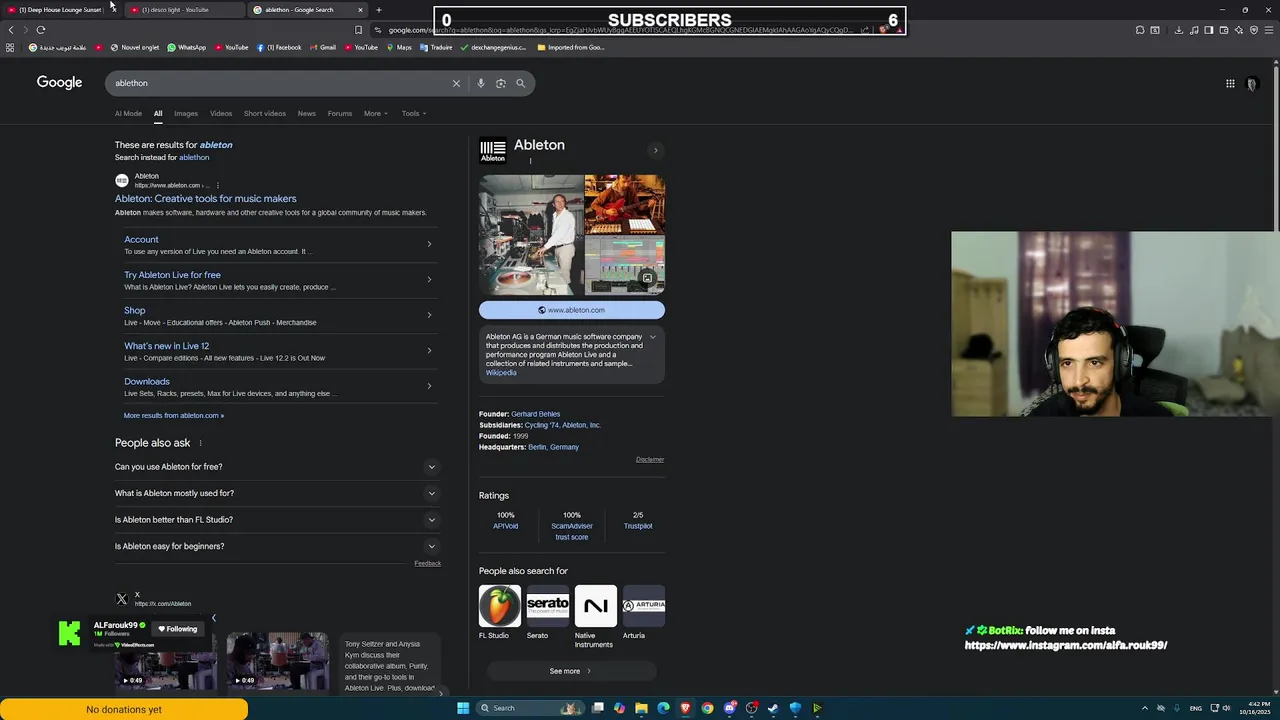This screenshot has width=1280, height=720.
Task: Open three-dot options beside Ableton result
Action: point(217,185)
